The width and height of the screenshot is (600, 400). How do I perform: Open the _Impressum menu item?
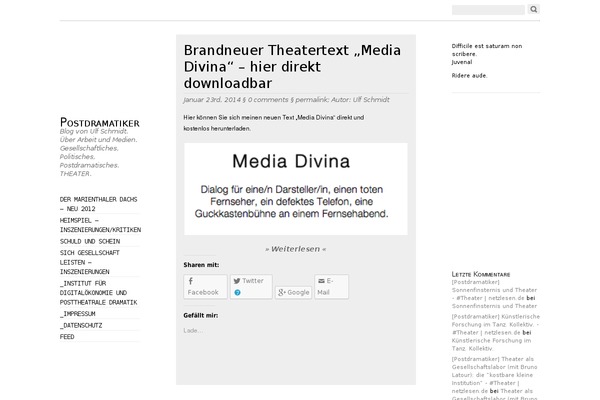(78, 314)
